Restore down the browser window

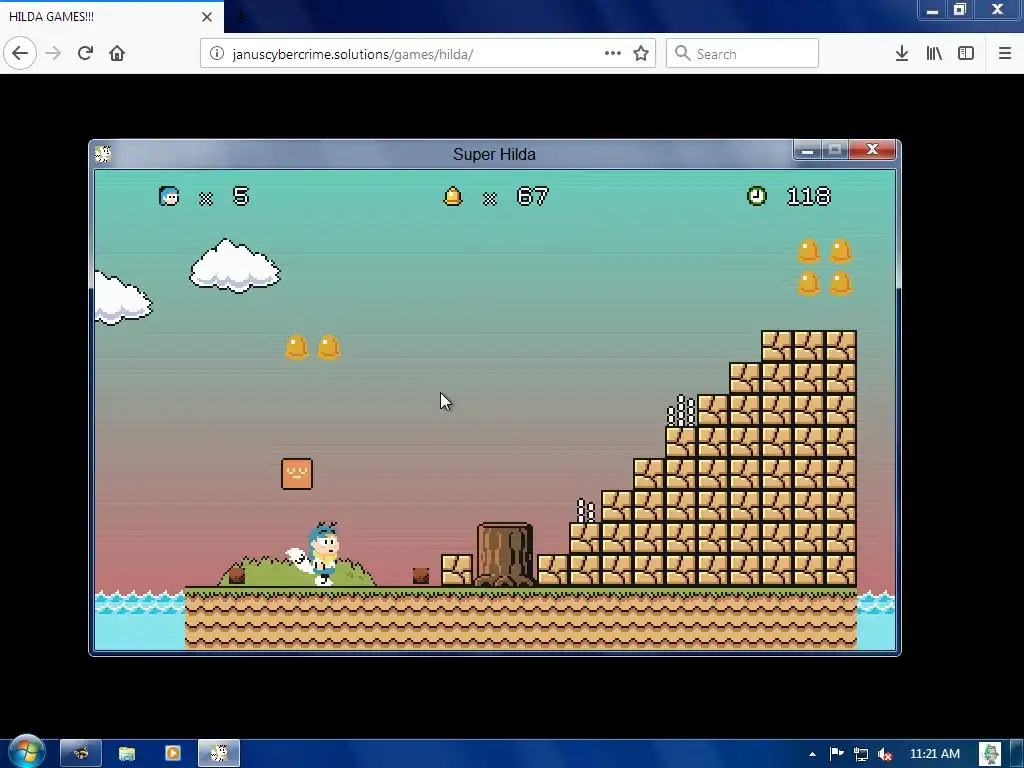[960, 10]
